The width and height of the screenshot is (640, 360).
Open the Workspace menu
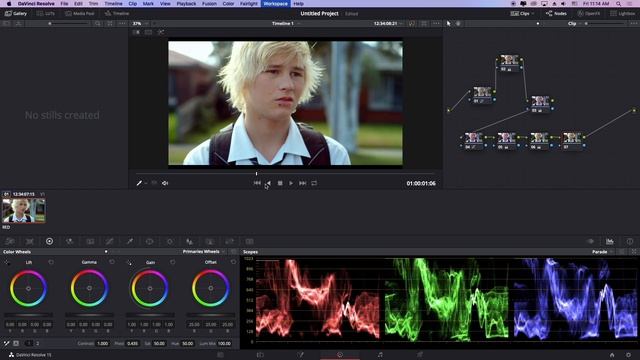coord(276,4)
